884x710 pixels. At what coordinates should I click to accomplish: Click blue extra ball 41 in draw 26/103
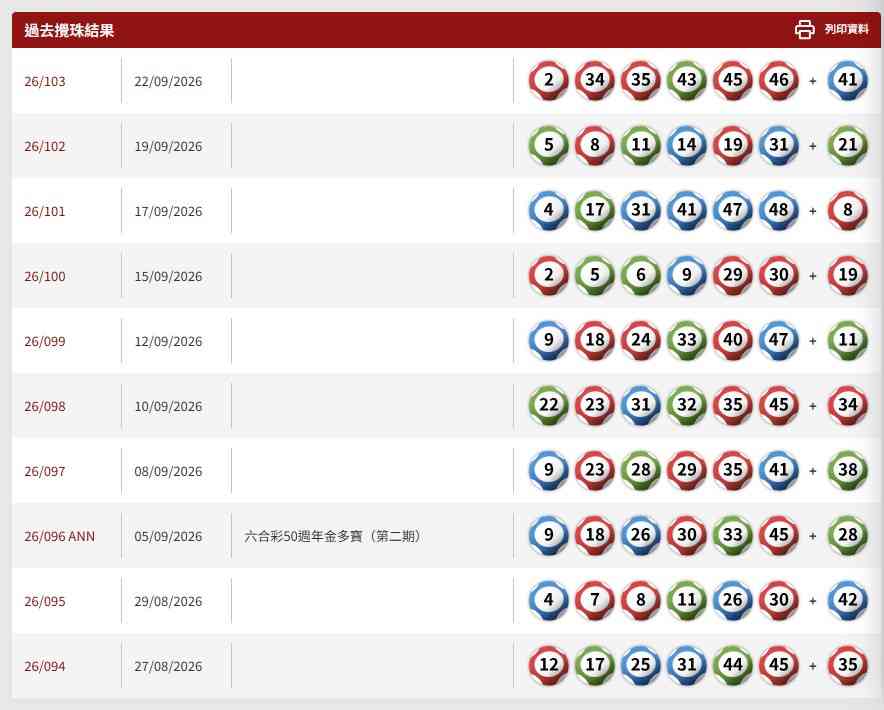[x=847, y=80]
